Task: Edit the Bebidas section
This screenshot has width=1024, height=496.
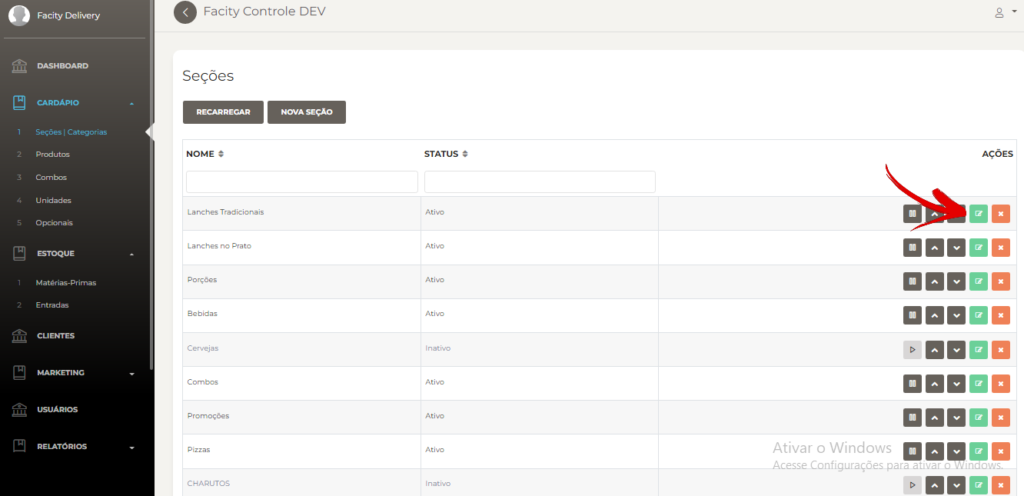Action: [x=978, y=315]
